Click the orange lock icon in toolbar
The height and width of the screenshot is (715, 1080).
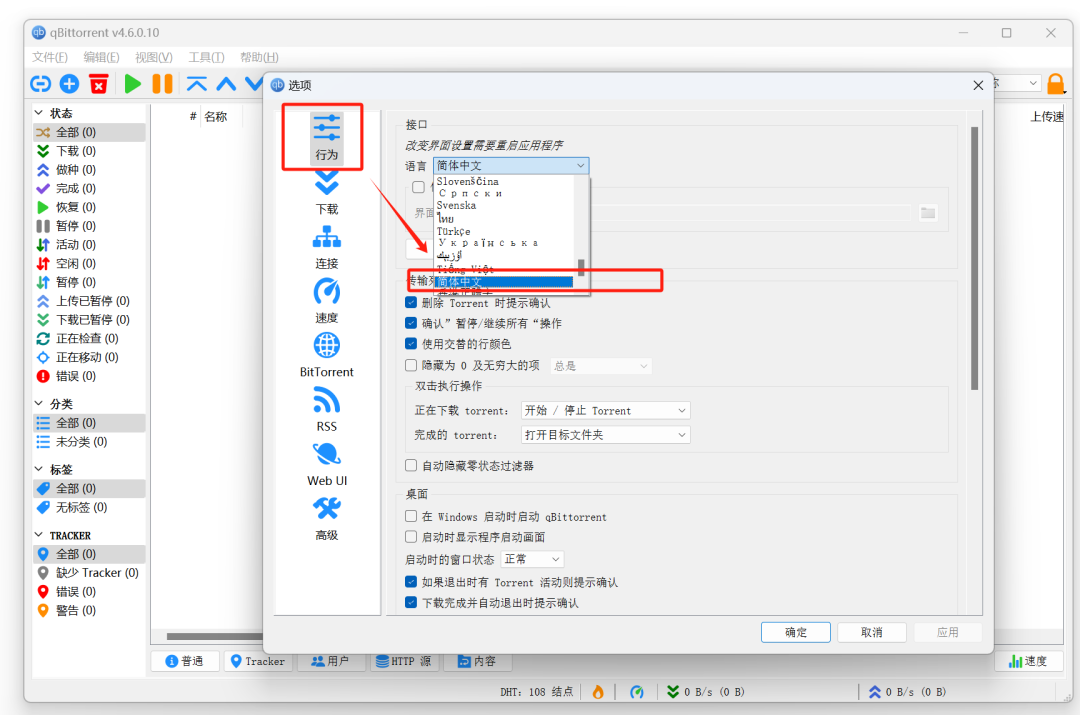click(1055, 84)
